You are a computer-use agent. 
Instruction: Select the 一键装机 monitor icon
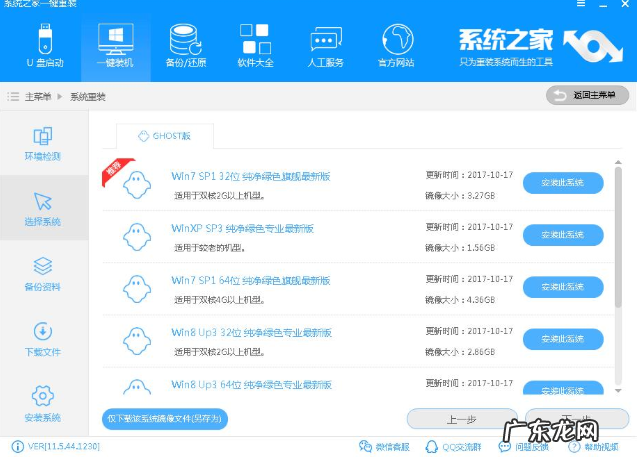tap(116, 39)
